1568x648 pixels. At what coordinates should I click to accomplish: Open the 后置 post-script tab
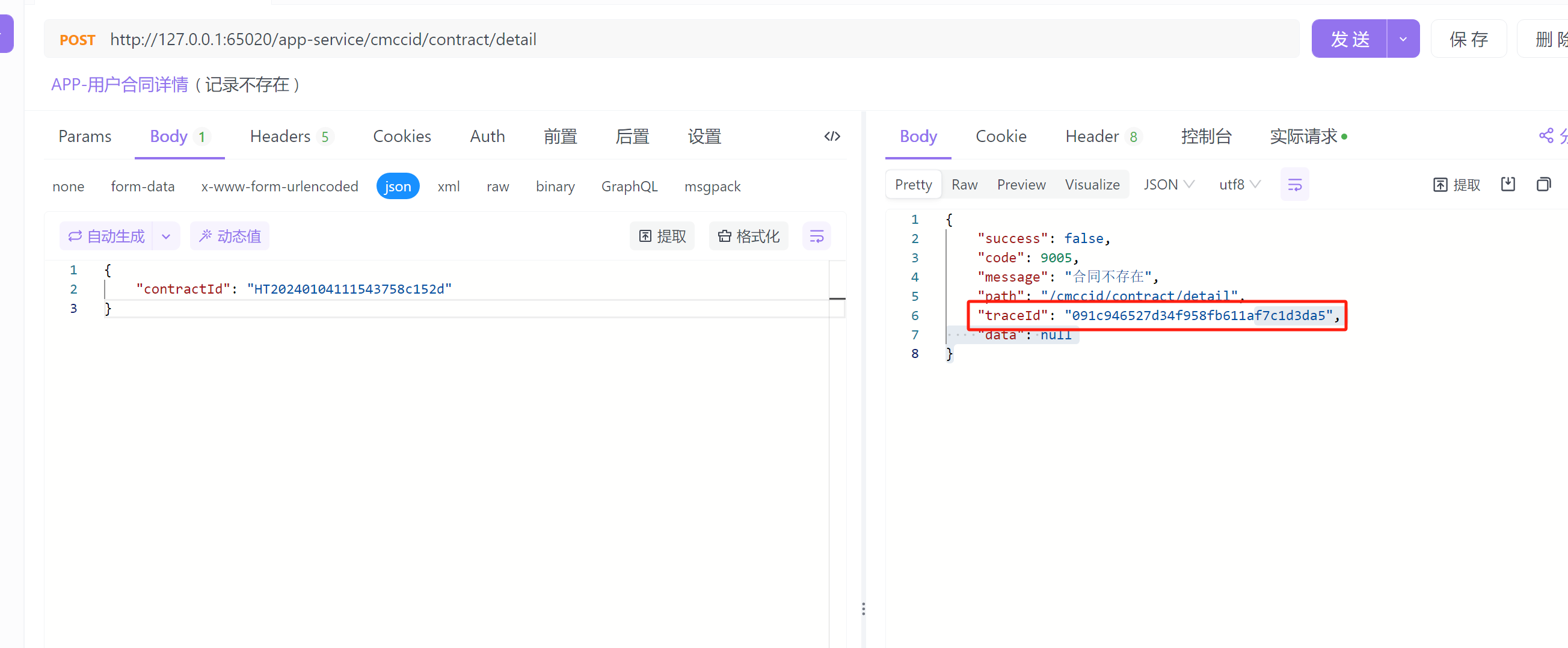pyautogui.click(x=632, y=136)
